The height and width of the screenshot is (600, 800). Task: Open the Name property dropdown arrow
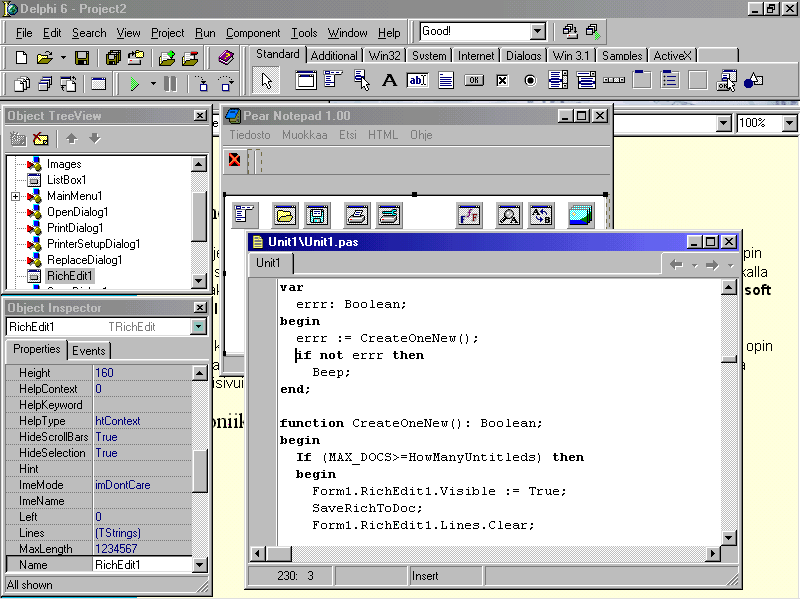[199, 565]
